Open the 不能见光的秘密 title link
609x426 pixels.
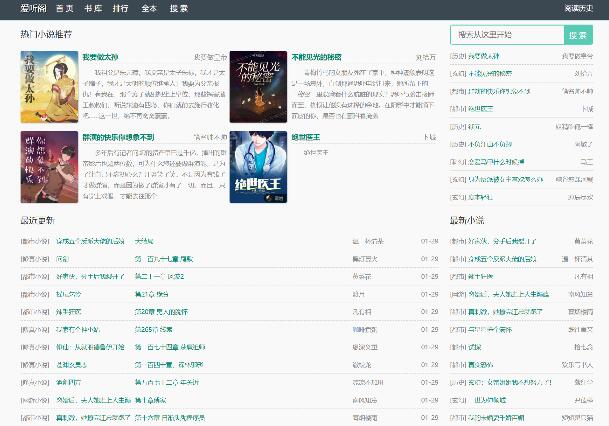316,57
